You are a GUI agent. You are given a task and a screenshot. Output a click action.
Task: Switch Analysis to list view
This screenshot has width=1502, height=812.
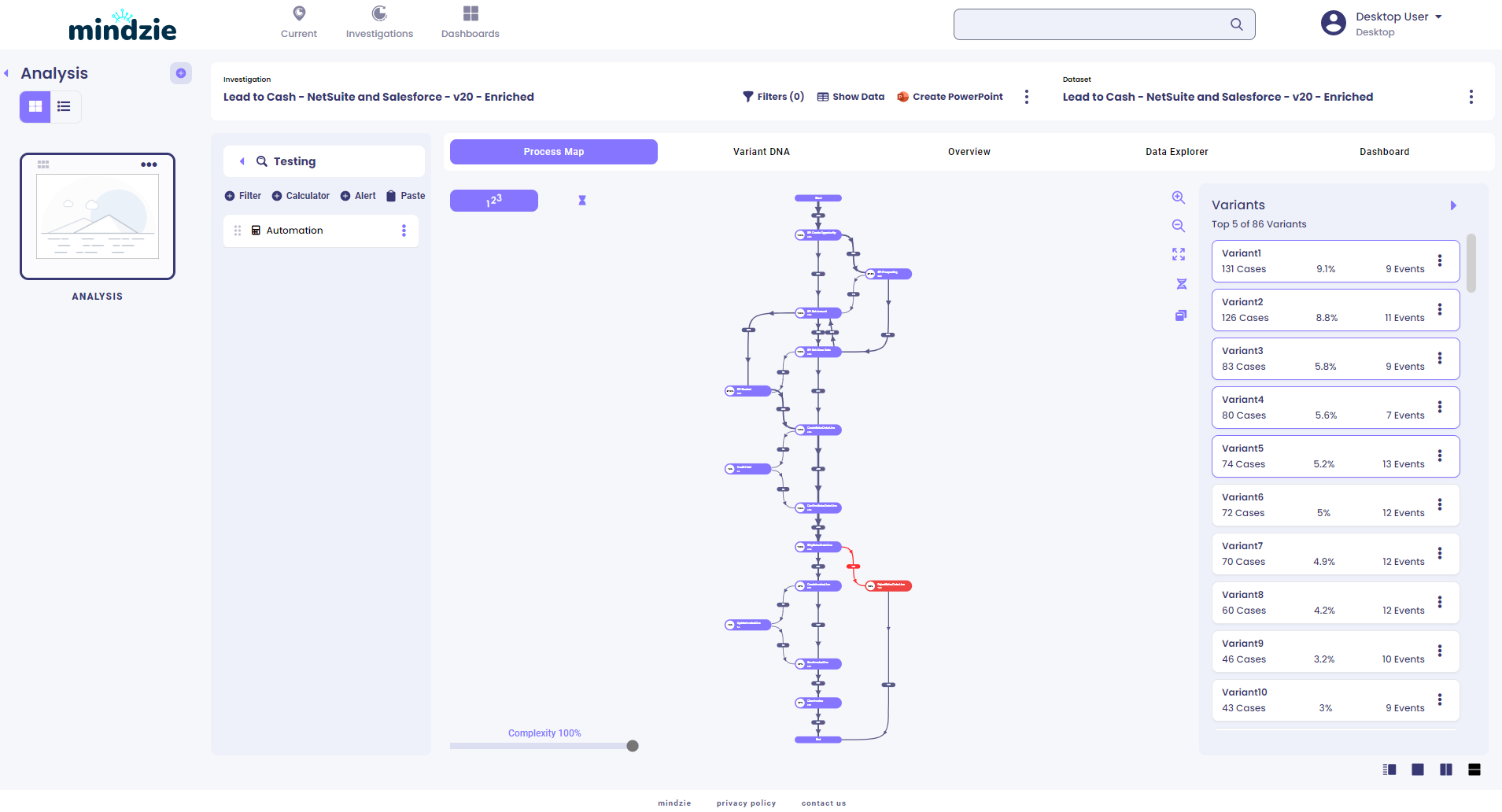[65, 107]
